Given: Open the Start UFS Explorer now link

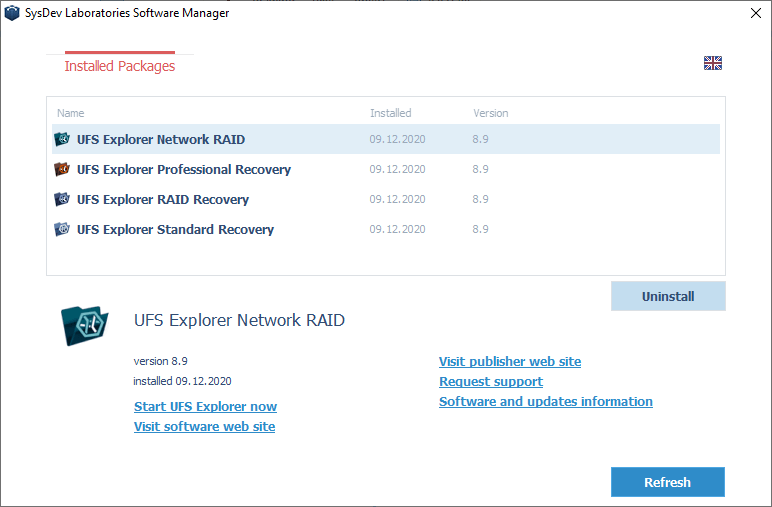Looking at the screenshot, I should coord(205,407).
